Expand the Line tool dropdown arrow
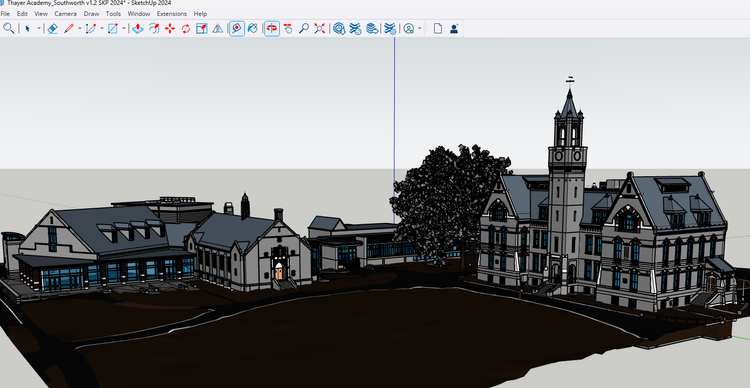The height and width of the screenshot is (388, 750). 79,29
